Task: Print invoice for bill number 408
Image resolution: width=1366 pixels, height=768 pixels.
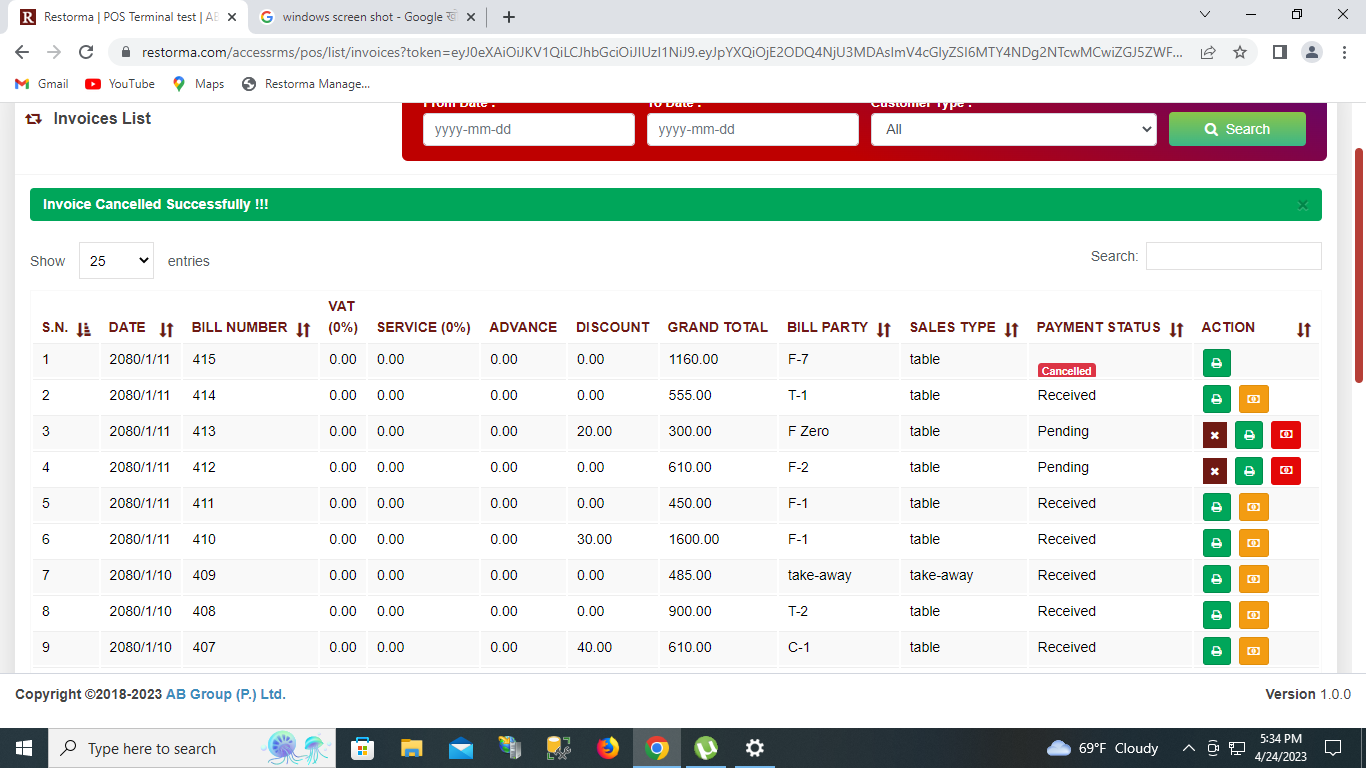Action: point(1216,615)
